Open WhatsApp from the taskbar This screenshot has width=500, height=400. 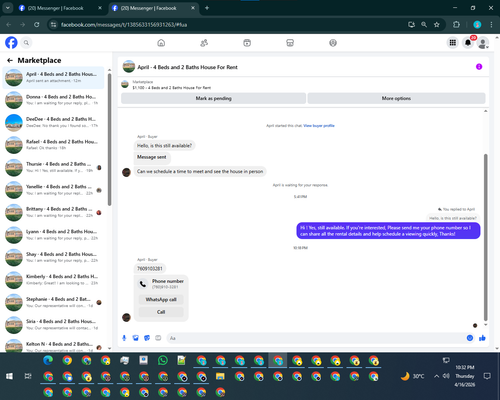tap(163, 361)
